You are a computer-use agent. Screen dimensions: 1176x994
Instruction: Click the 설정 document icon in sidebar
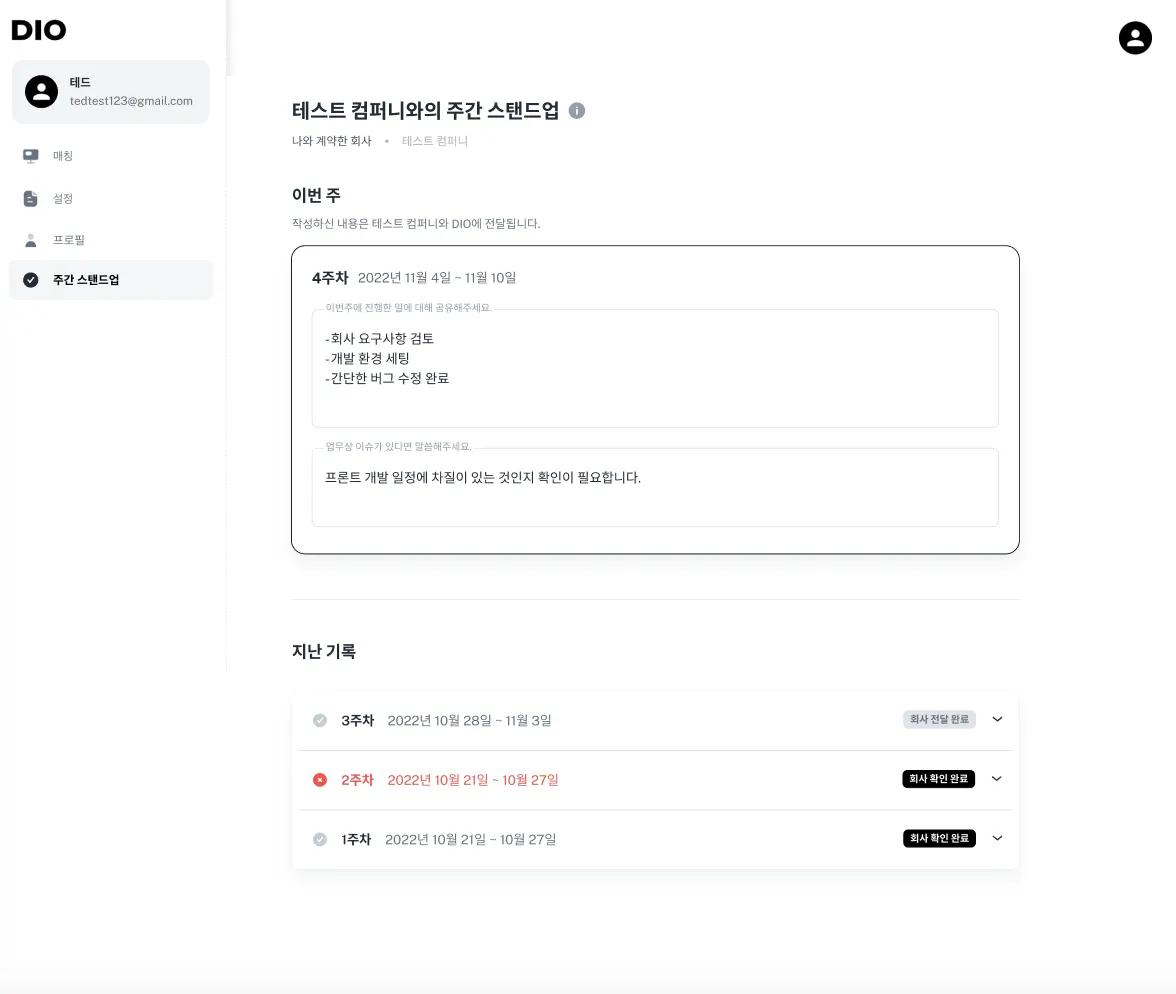click(x=31, y=199)
